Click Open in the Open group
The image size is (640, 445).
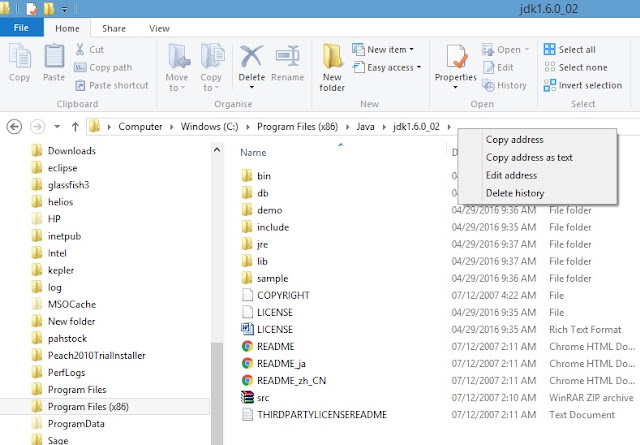point(505,49)
